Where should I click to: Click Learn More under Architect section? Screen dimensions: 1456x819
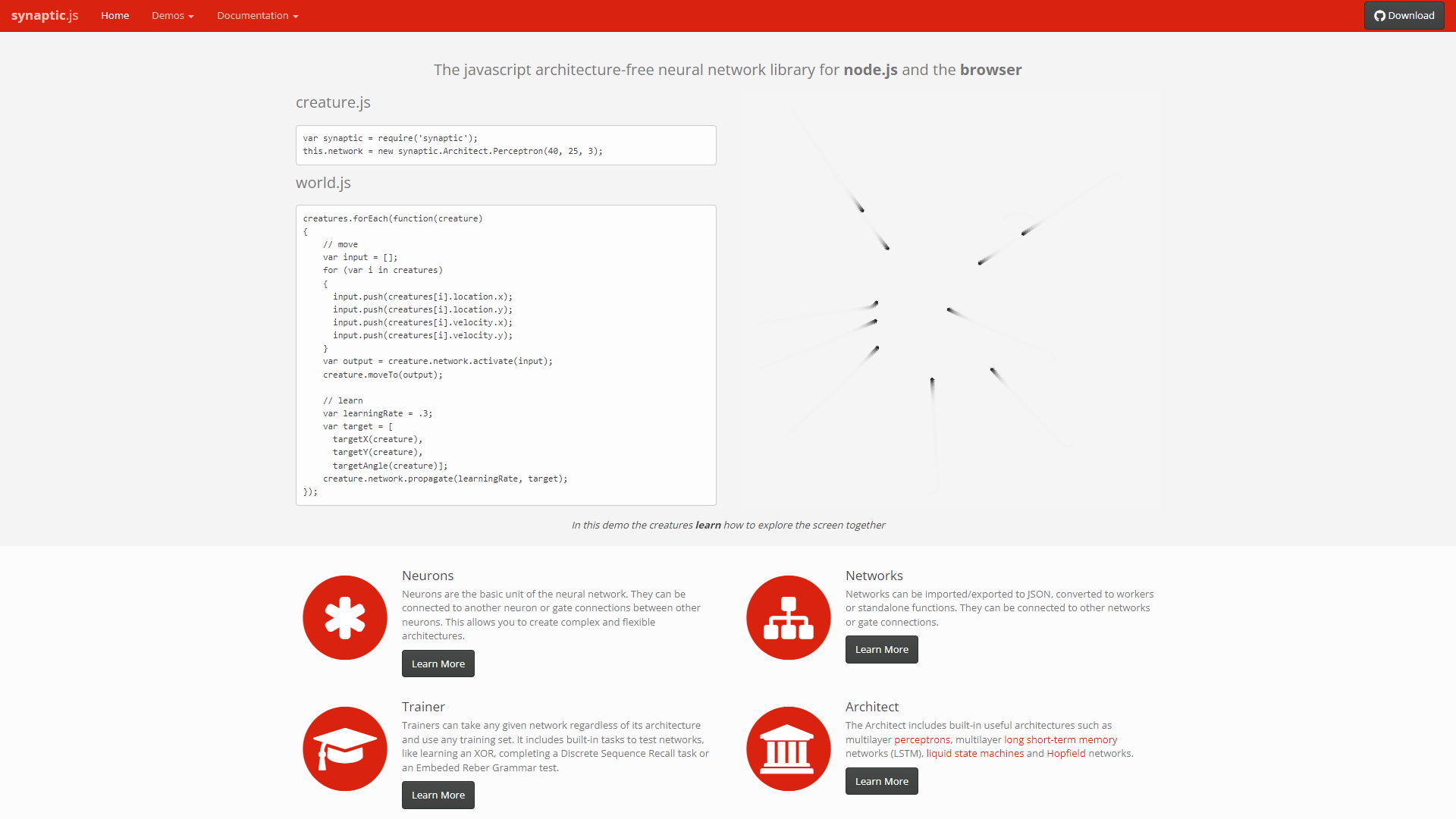point(881,780)
